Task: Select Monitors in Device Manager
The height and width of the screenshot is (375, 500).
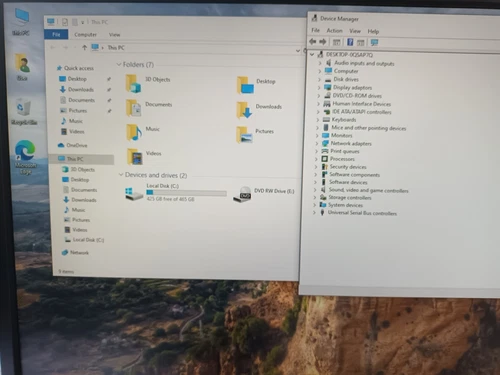Action: click(x=341, y=135)
